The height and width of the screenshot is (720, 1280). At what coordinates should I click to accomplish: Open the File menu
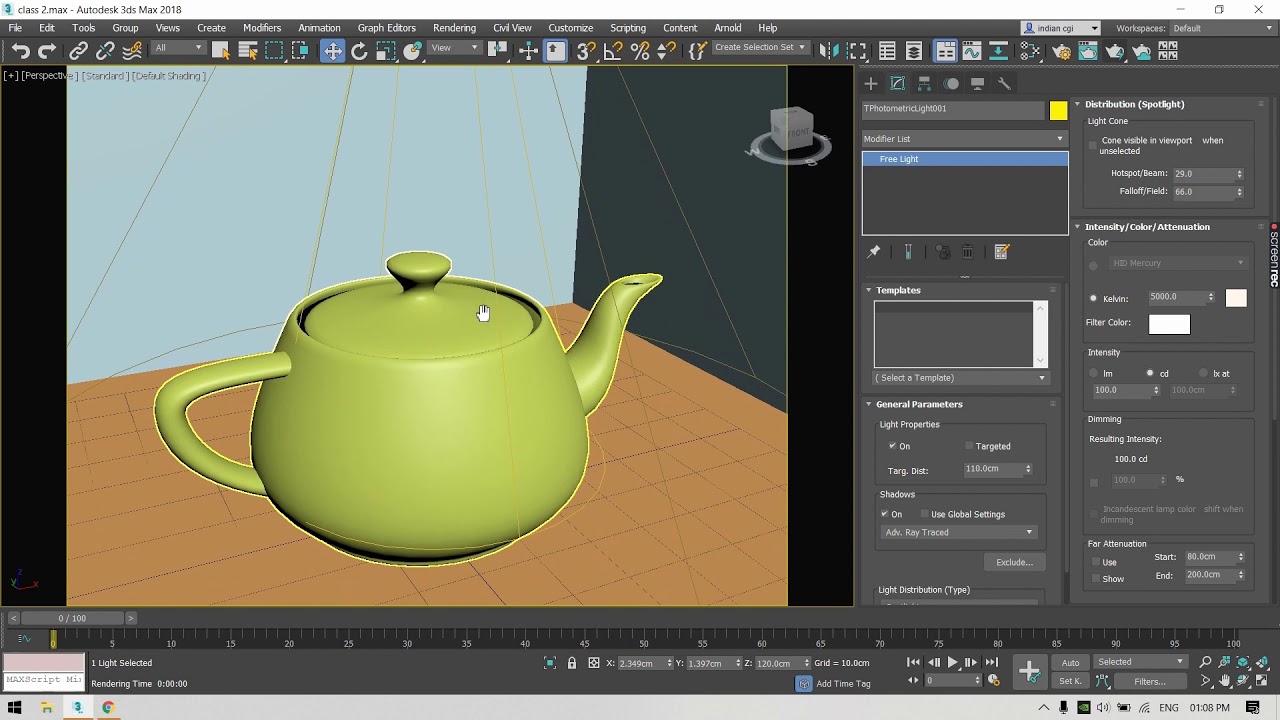pos(15,28)
